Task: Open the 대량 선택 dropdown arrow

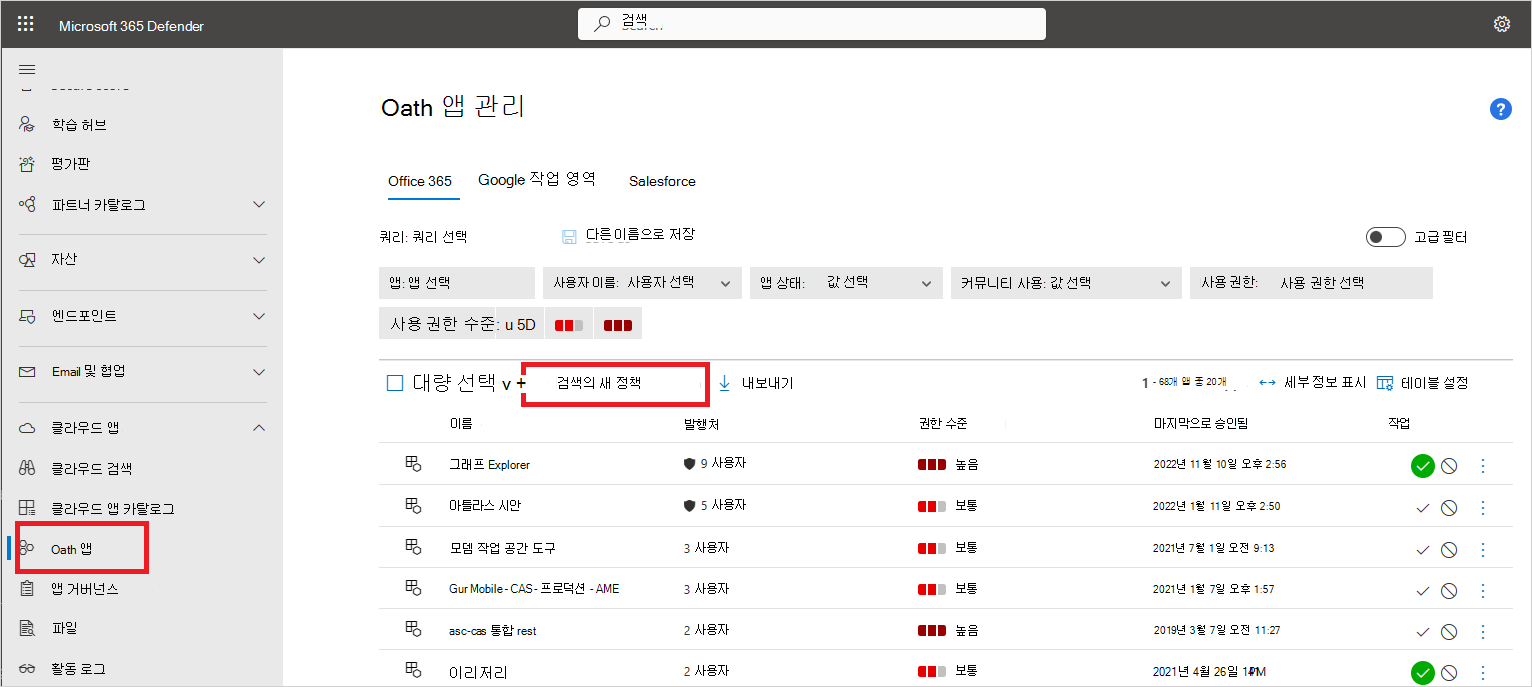Action: (506, 383)
